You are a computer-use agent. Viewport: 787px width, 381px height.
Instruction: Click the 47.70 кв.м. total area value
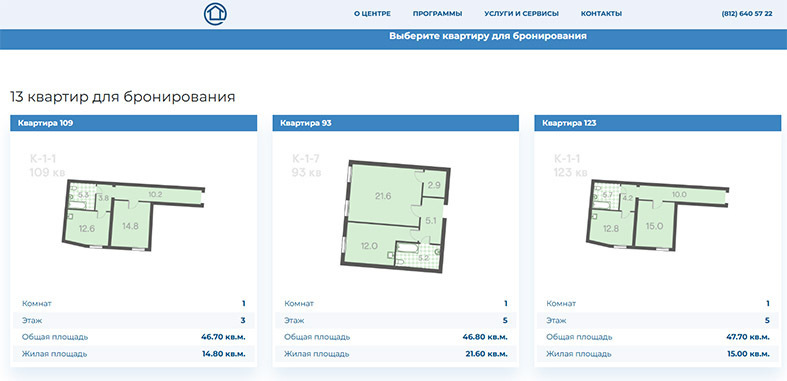pyautogui.click(x=747, y=337)
